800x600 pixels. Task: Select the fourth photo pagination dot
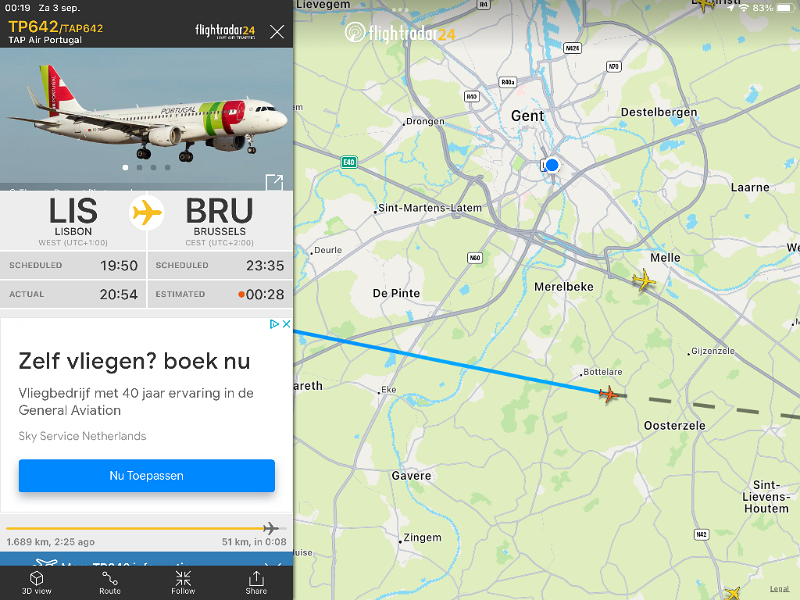(x=167, y=167)
